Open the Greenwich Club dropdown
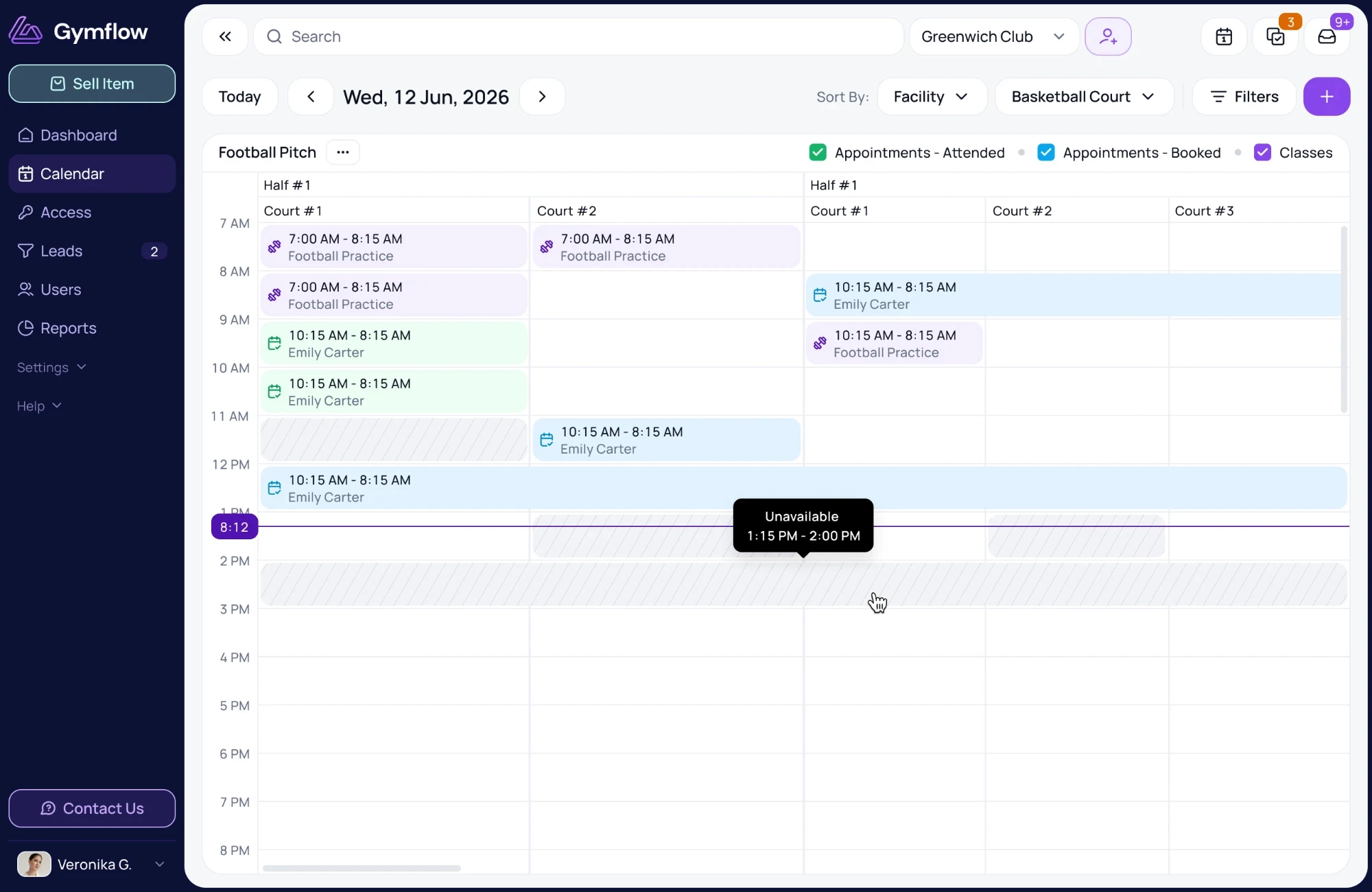This screenshot has width=1372, height=892. pyautogui.click(x=994, y=36)
